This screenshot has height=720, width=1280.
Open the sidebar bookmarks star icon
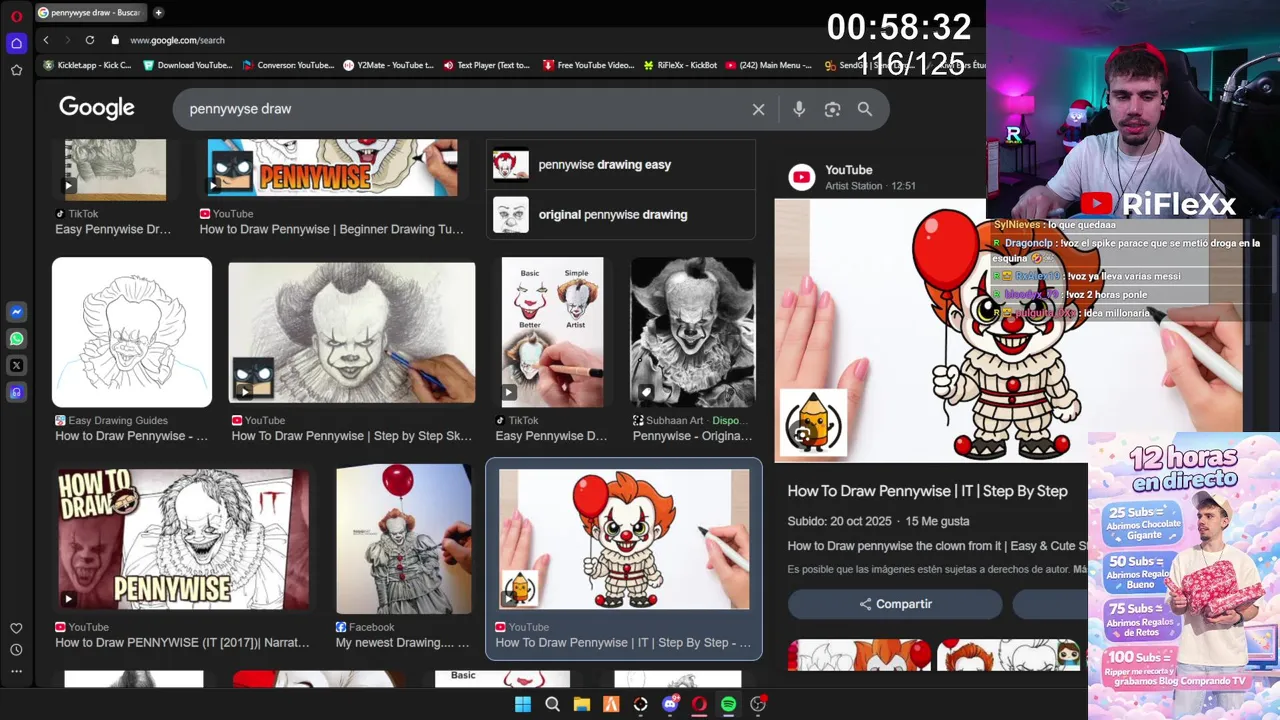pos(16,70)
